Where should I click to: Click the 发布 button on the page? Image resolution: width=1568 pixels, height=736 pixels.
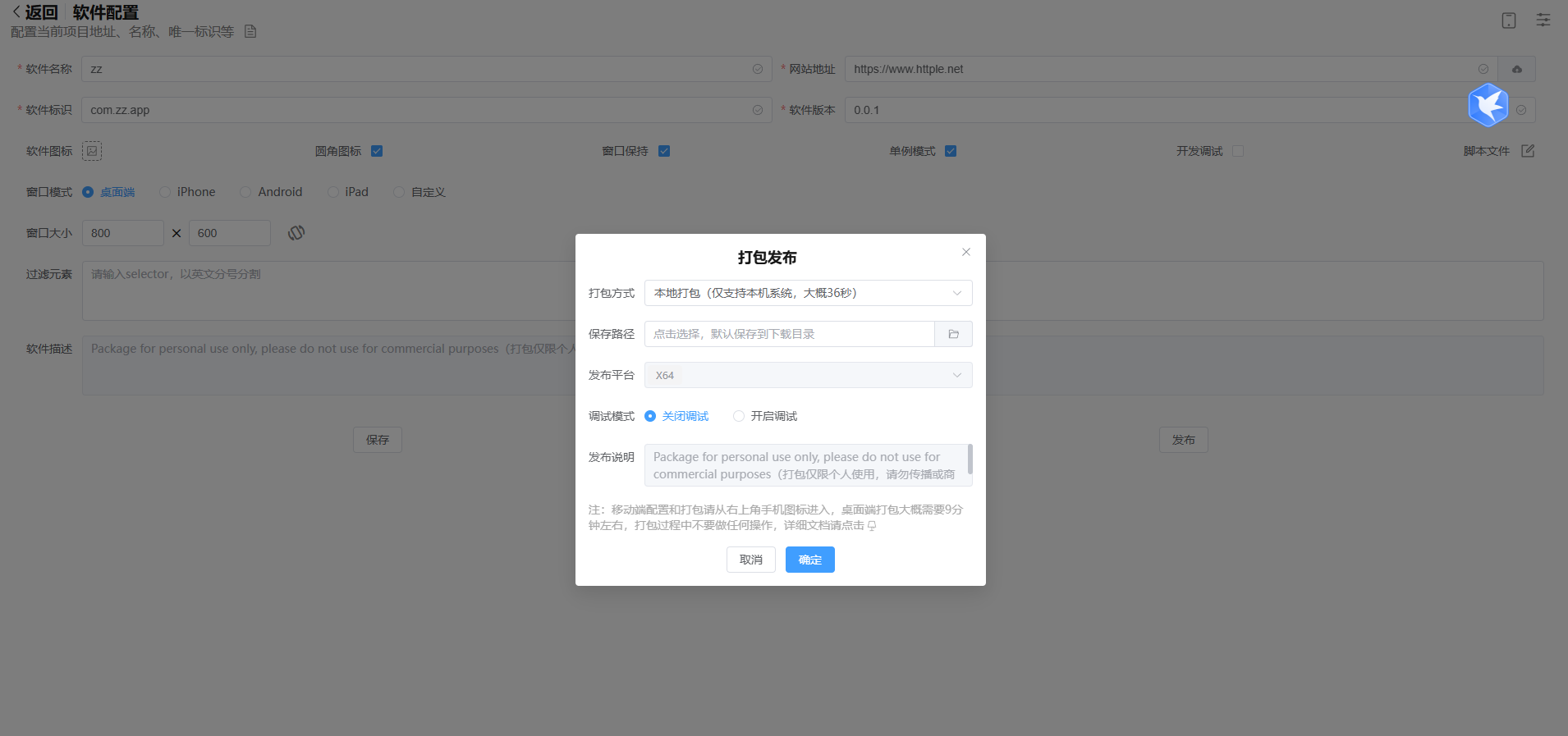click(x=1184, y=440)
